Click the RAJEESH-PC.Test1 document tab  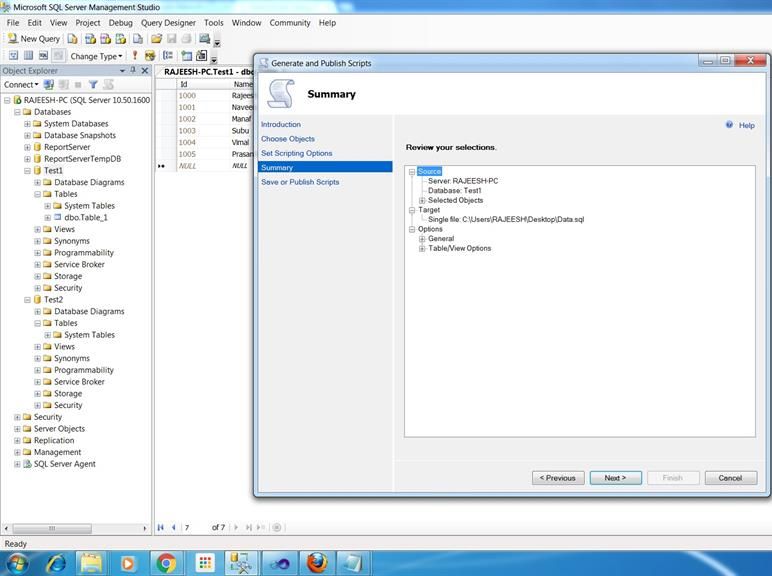(x=207, y=72)
